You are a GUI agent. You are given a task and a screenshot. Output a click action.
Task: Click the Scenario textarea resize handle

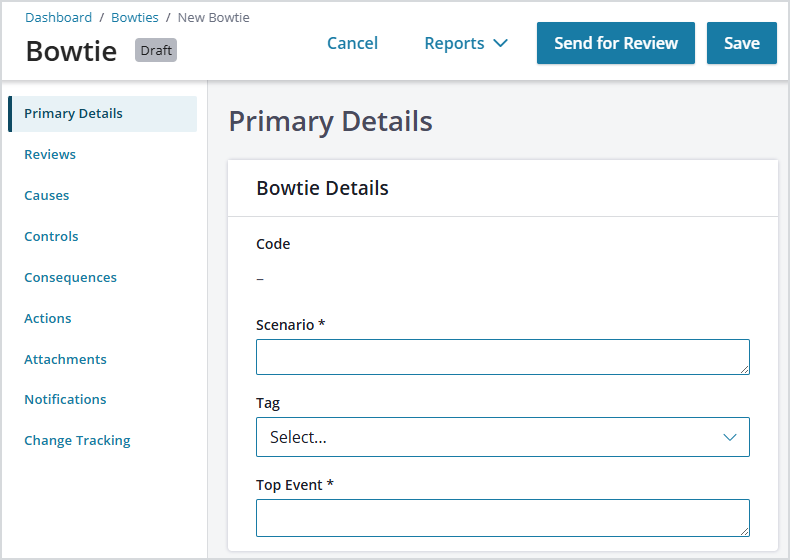(x=744, y=369)
